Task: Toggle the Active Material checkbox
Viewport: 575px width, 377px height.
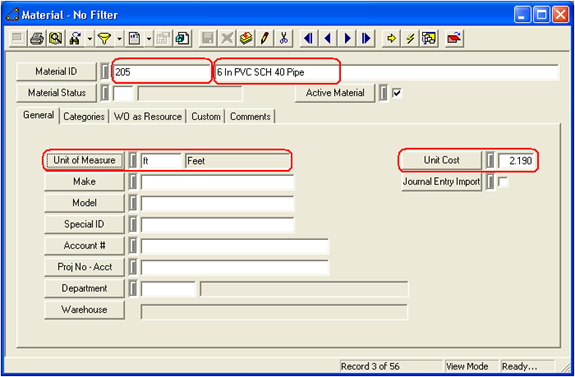Action: tap(397, 93)
